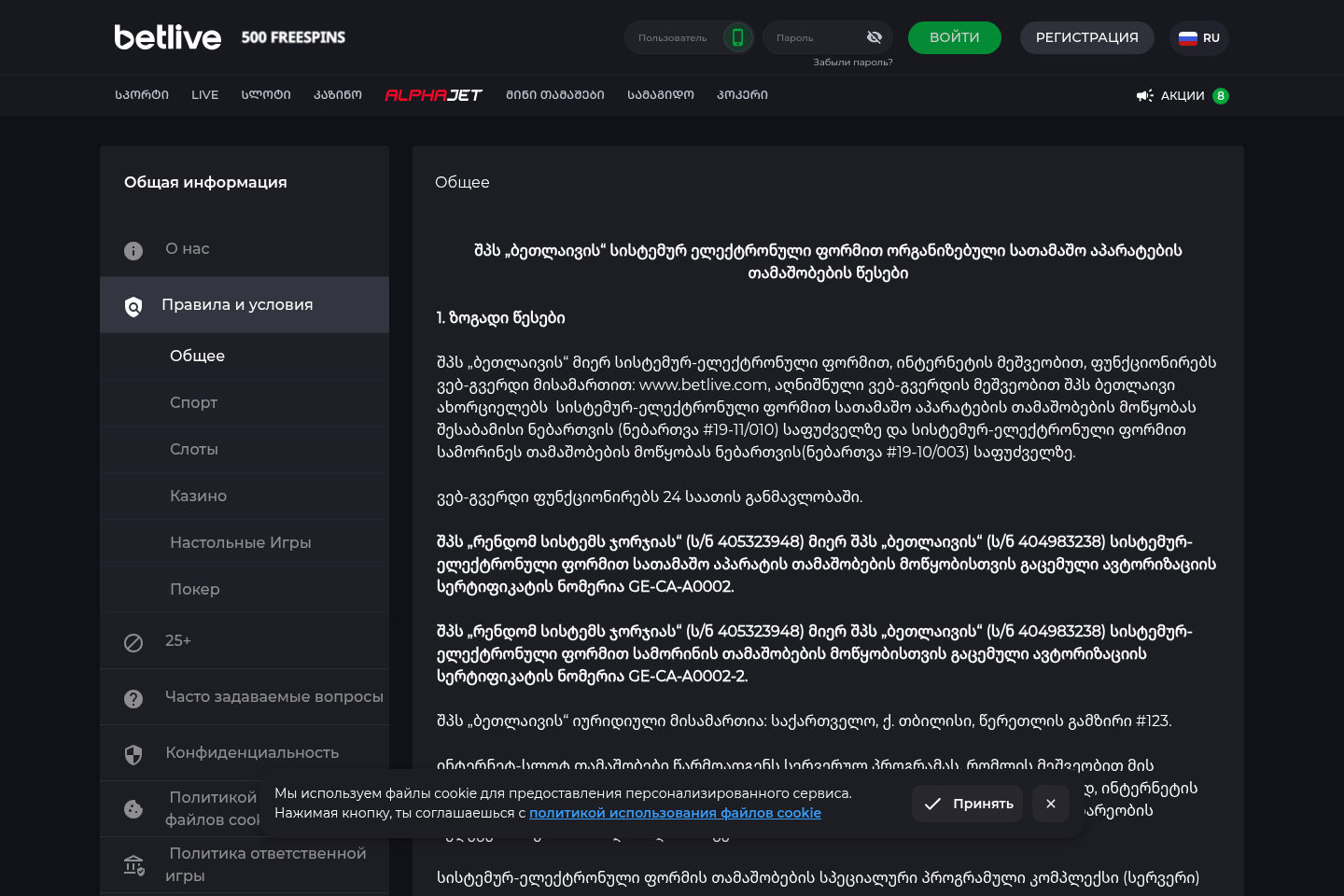Select Покер rules submenu item
The image size is (1344, 896).
pyautogui.click(x=245, y=590)
